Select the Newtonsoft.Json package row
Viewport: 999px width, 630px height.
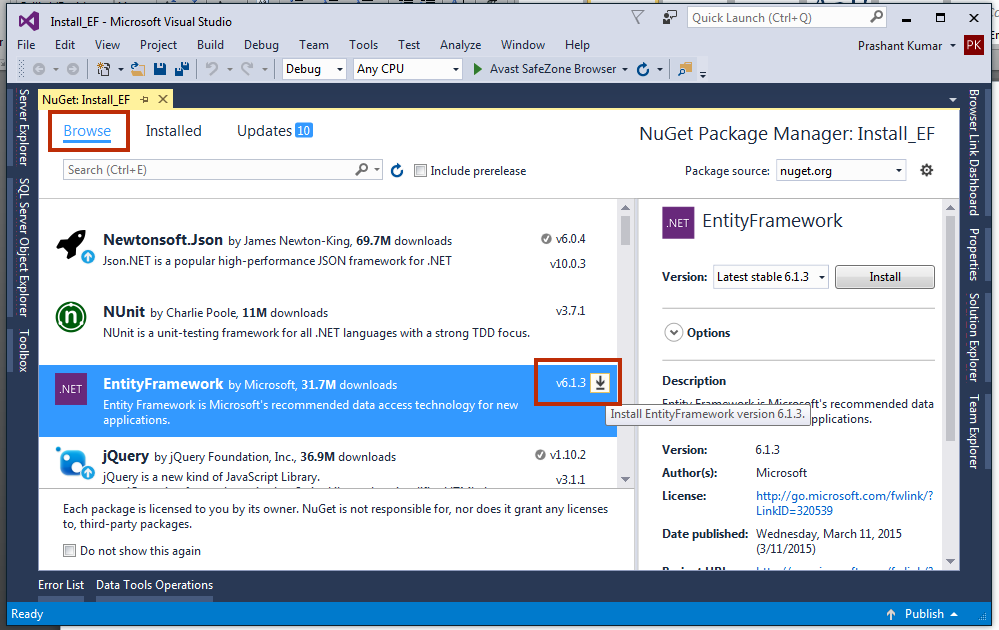point(327,250)
